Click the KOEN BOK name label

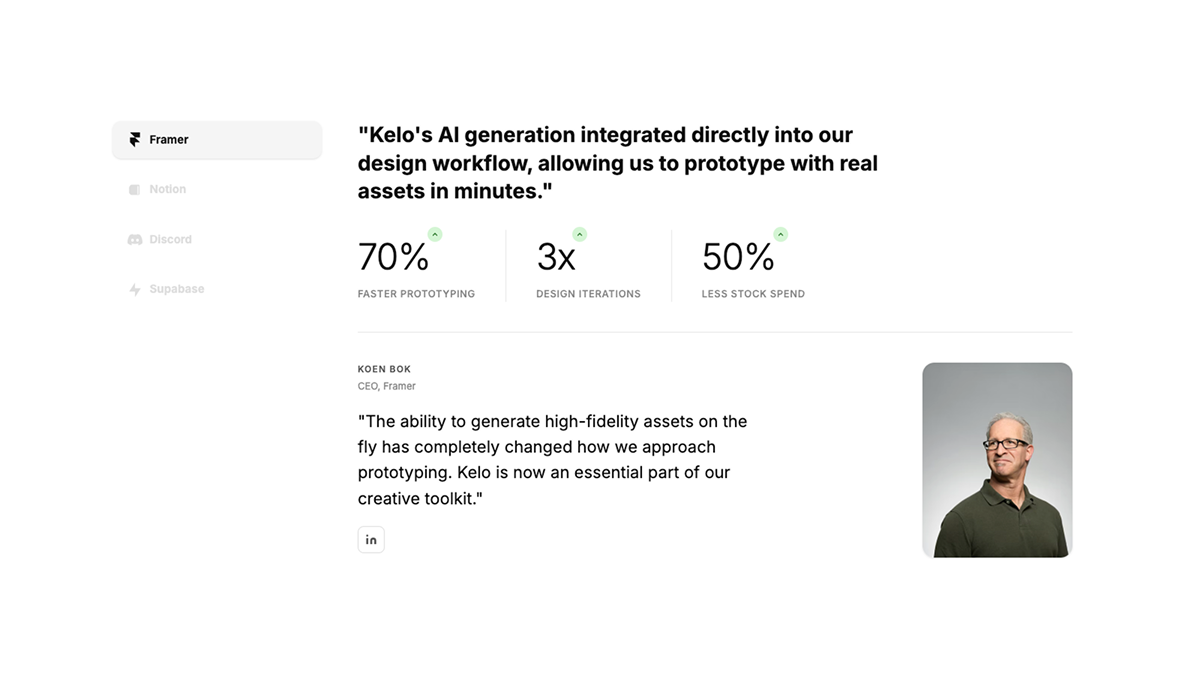384,369
